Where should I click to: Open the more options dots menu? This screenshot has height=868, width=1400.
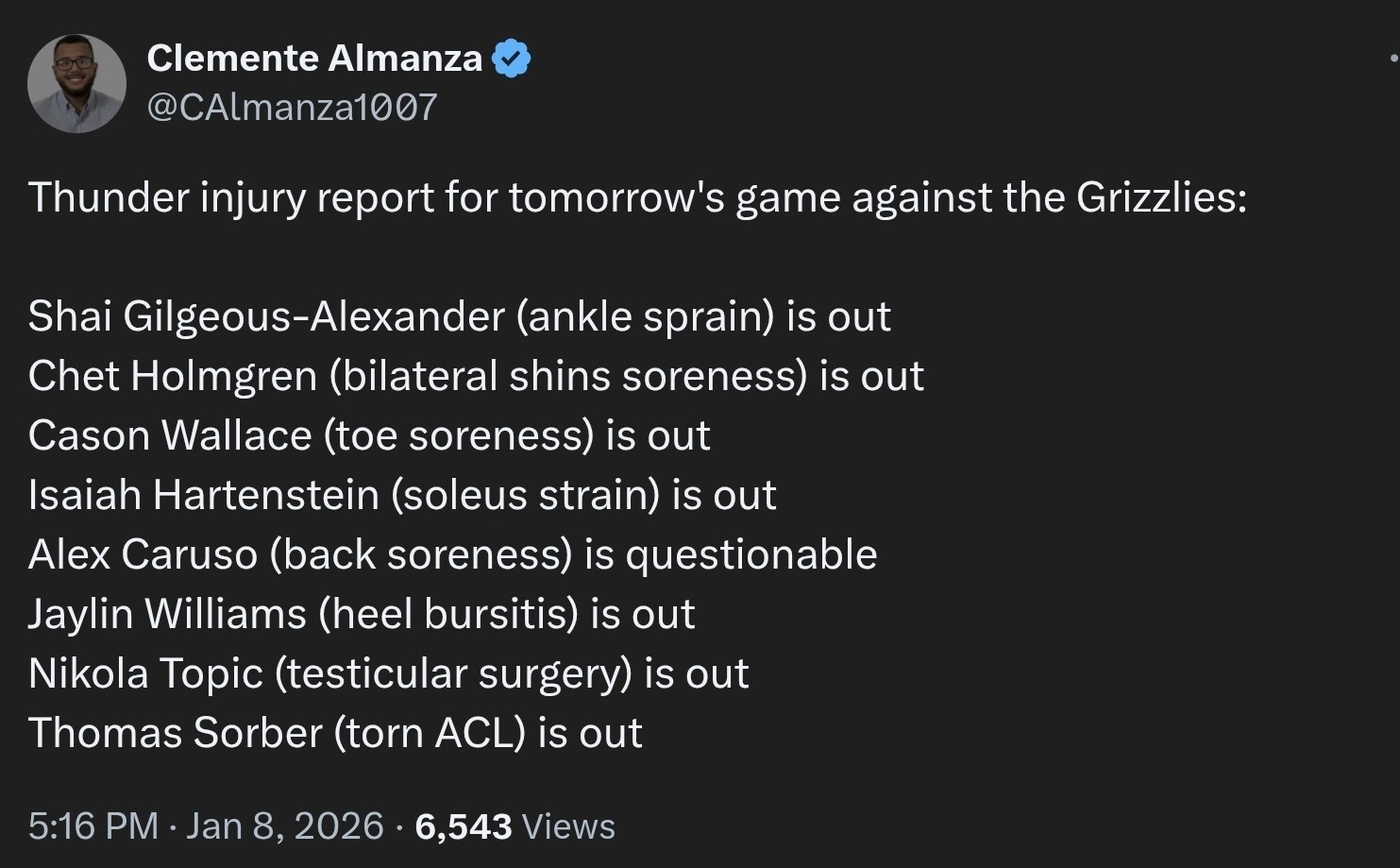1393,59
